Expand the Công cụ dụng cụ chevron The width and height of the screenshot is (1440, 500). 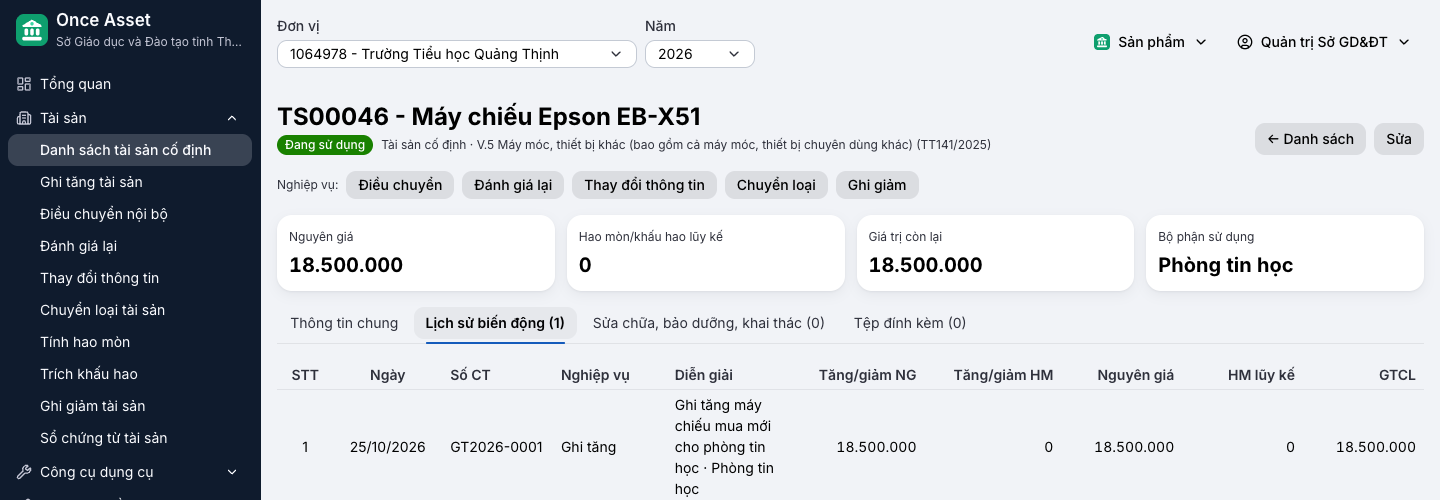[232, 472]
